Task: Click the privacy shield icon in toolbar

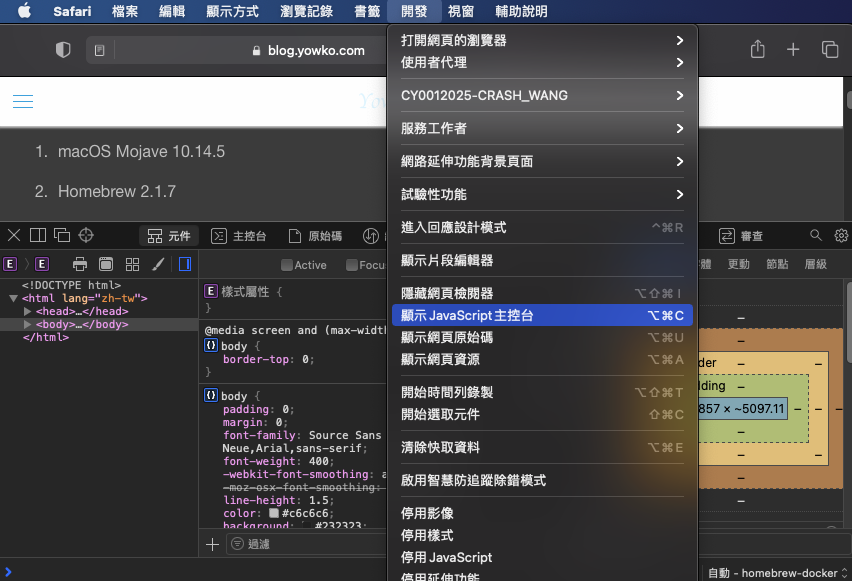Action: pyautogui.click(x=63, y=50)
